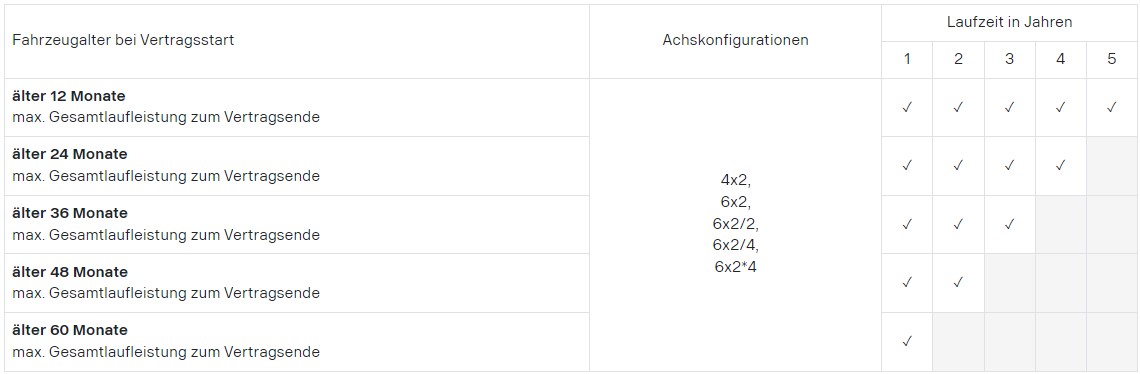
Task: Click checkmark for älter 36 Monate, year 3
Action: tap(1009, 224)
